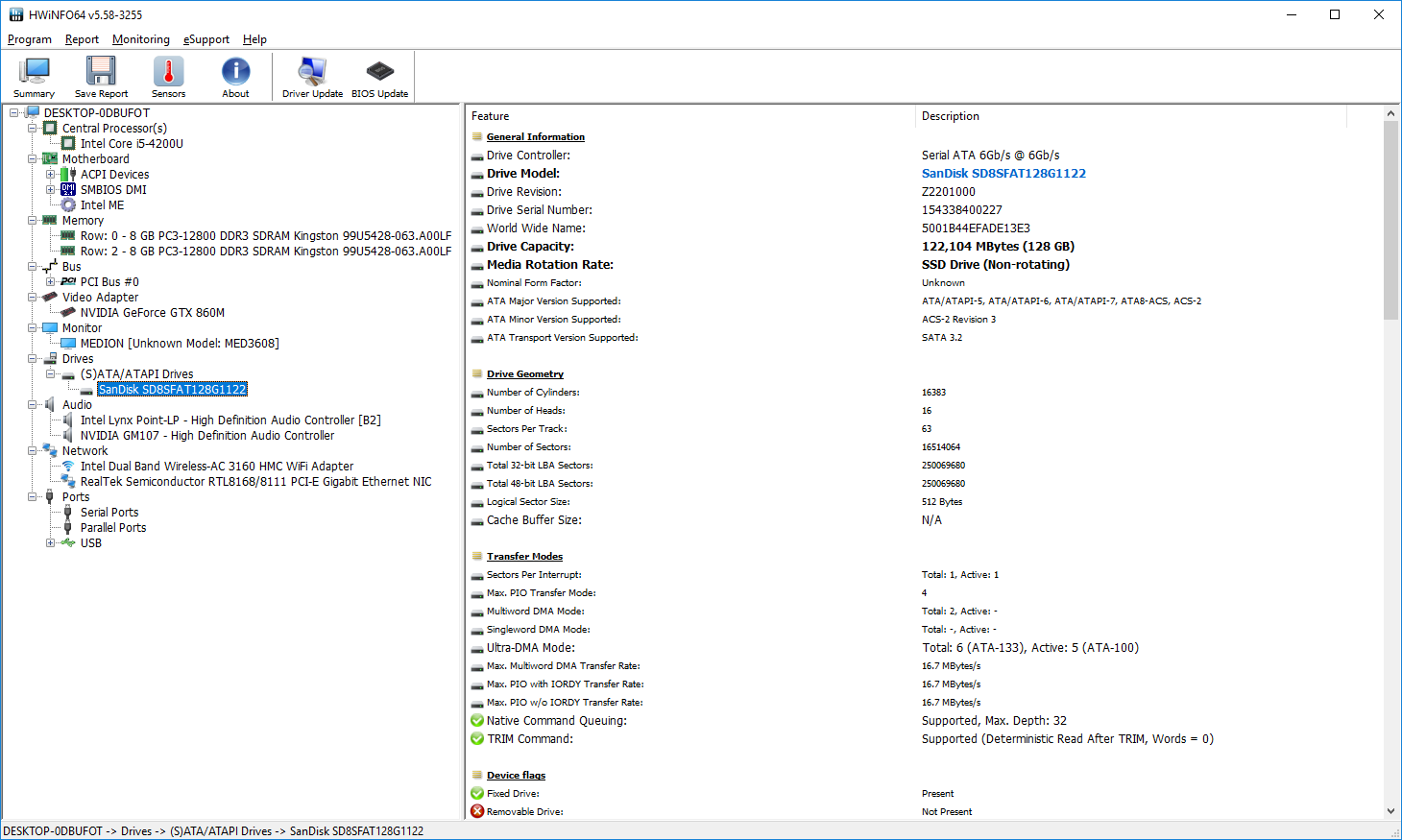The image size is (1402, 840).
Task: Expand the ACPI Devices node
Action: point(51,174)
